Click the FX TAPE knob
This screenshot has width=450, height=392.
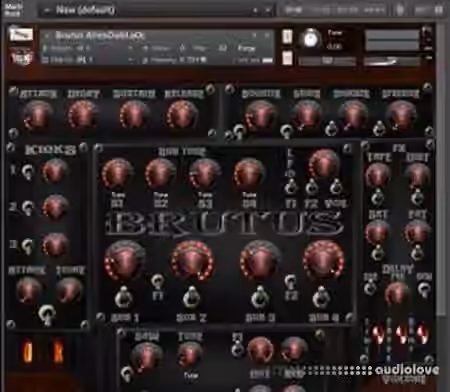[378, 175]
